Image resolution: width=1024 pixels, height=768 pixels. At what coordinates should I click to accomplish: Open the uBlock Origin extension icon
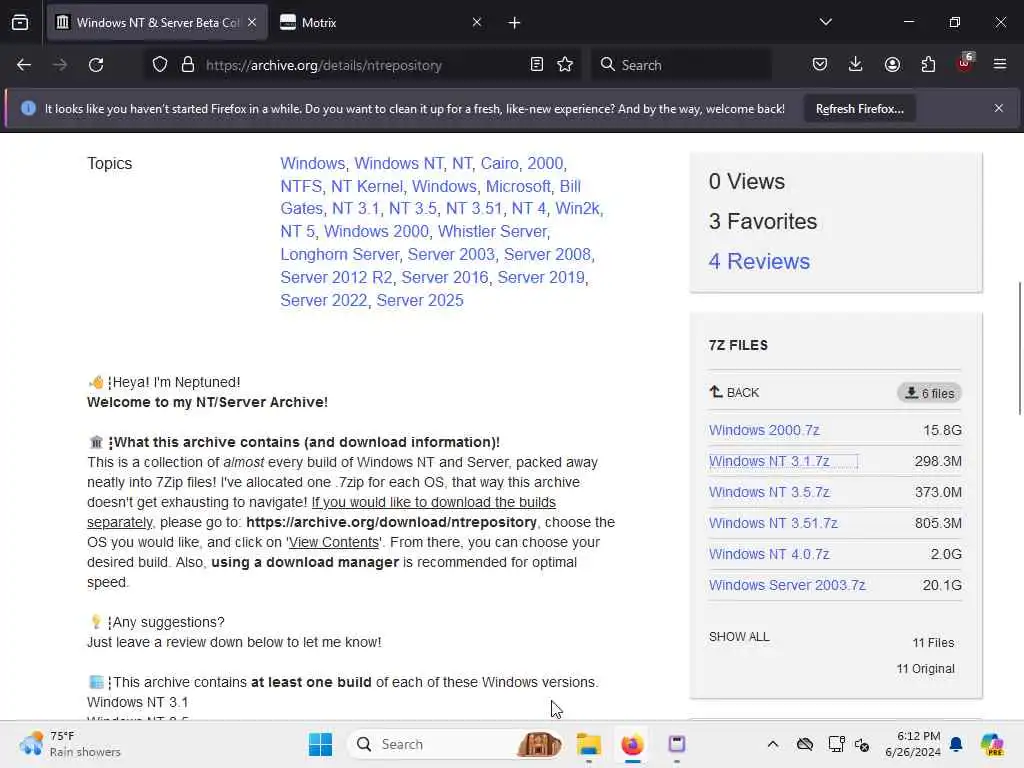pos(965,63)
